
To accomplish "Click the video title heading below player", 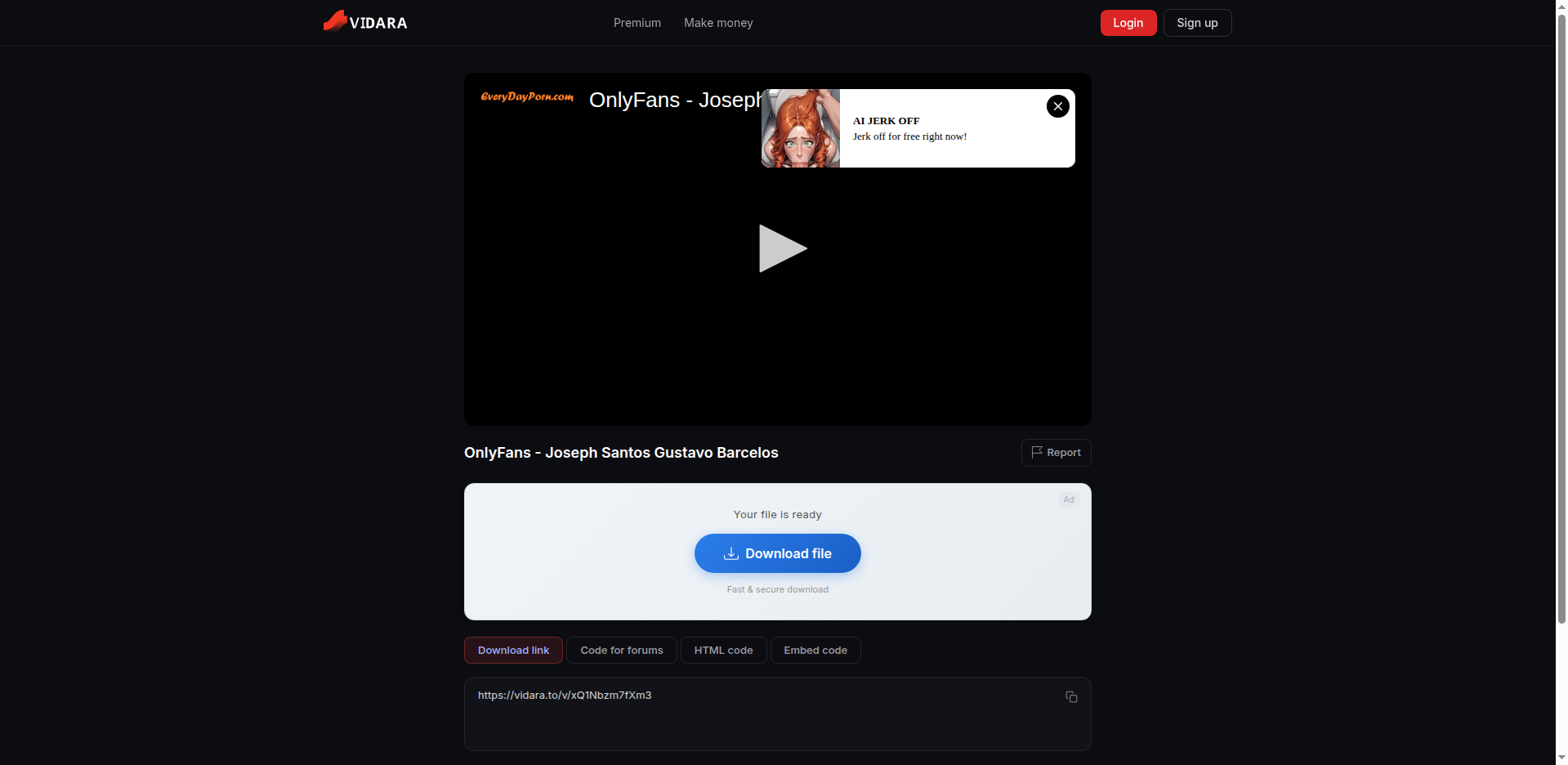I will pyautogui.click(x=621, y=453).
